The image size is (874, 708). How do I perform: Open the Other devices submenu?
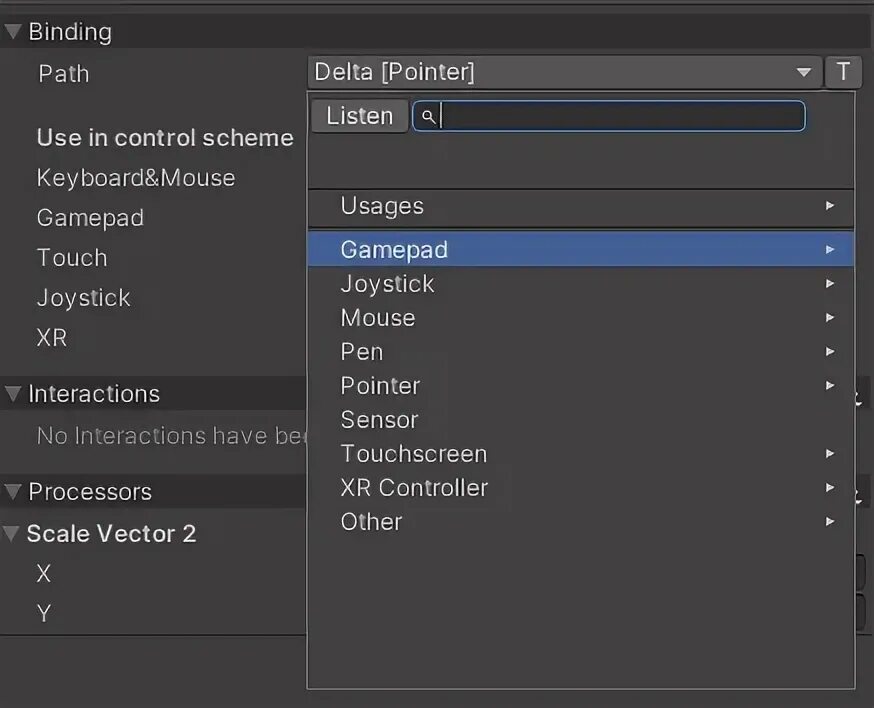pyautogui.click(x=581, y=522)
